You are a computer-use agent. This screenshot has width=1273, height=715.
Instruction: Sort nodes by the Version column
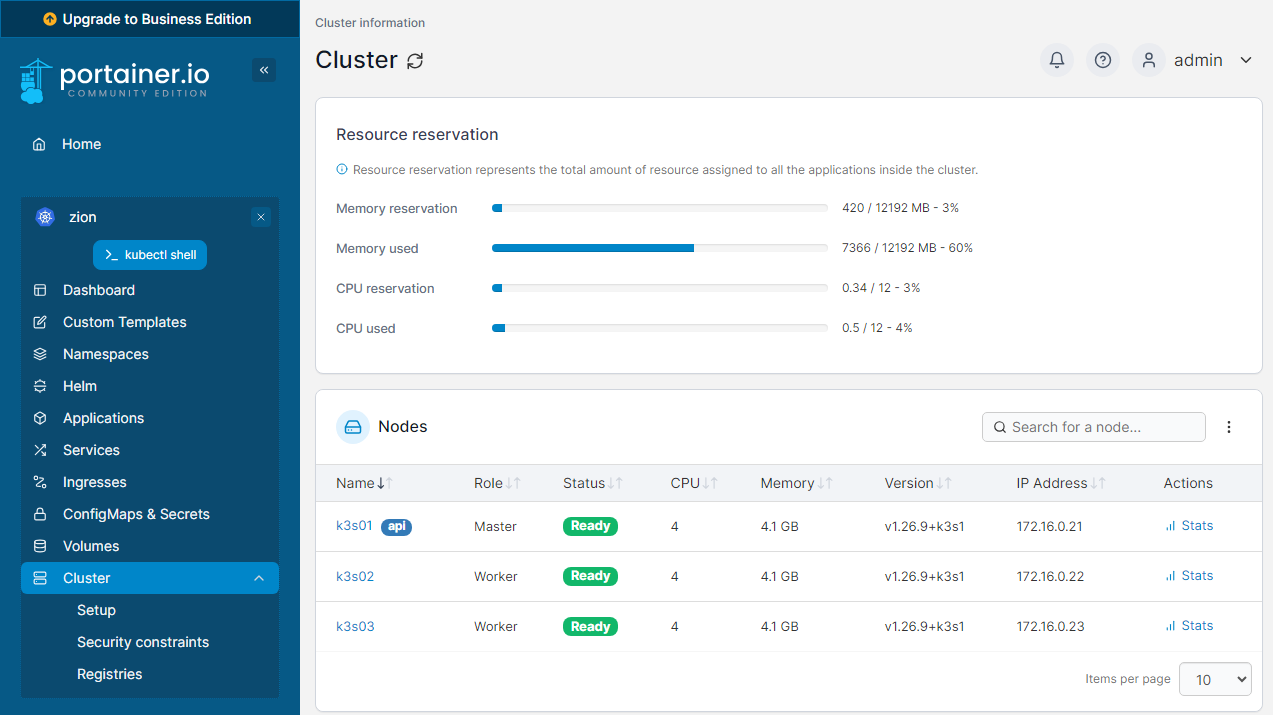918,483
